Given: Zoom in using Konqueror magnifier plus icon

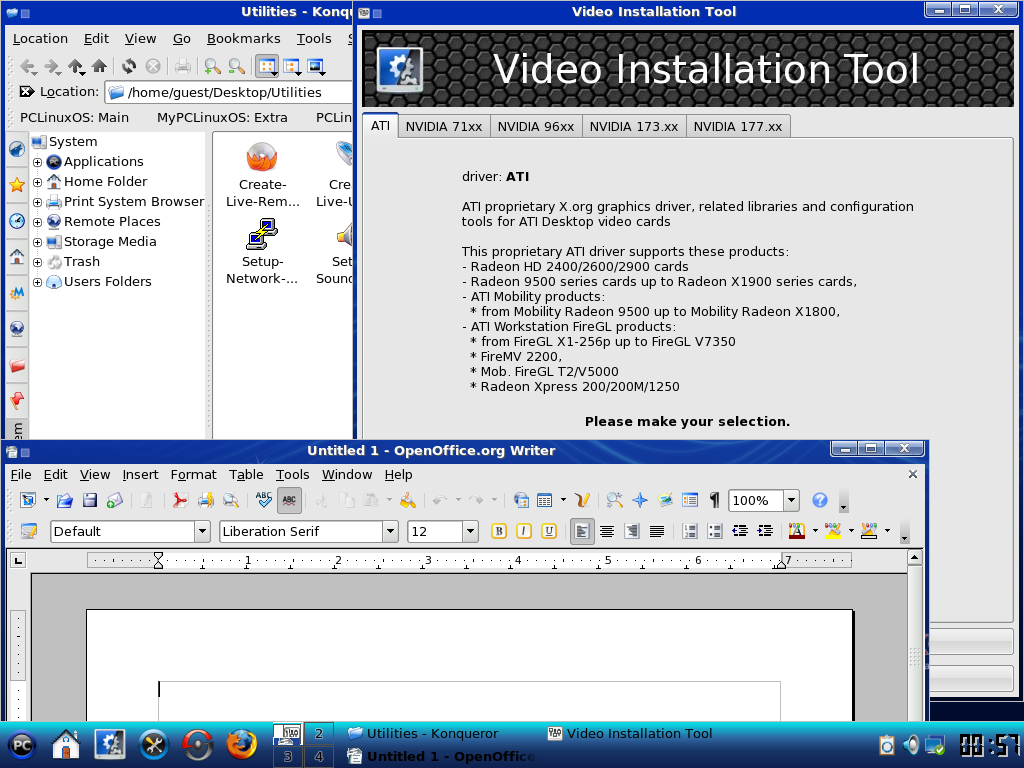Looking at the screenshot, I should pos(212,66).
